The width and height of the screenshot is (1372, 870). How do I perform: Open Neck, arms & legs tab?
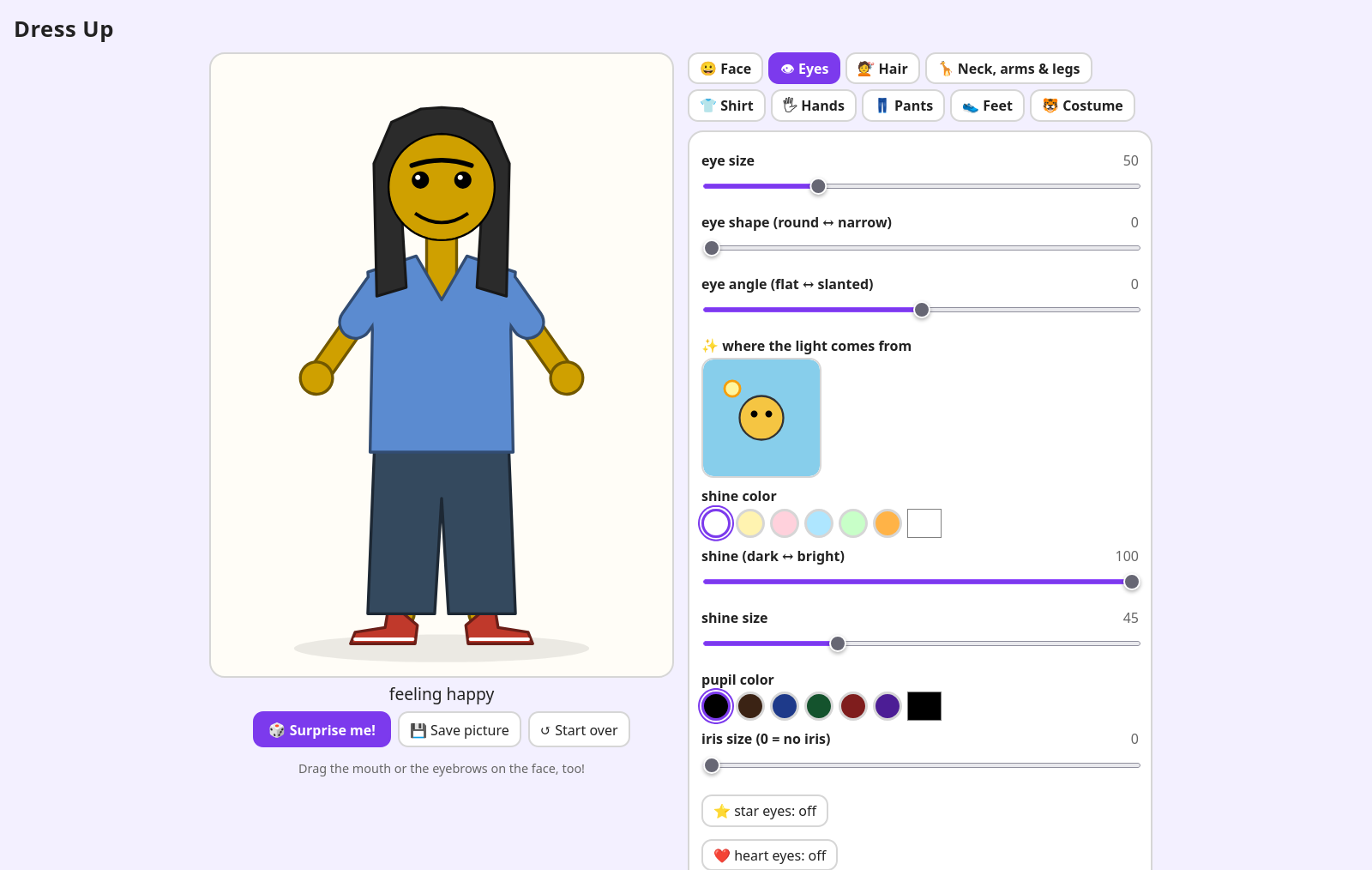click(x=1008, y=69)
